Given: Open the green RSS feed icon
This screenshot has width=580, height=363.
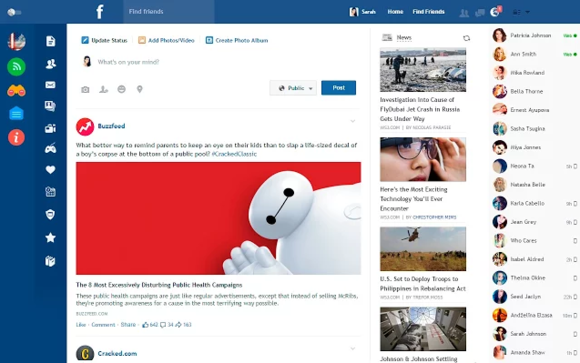Looking at the screenshot, I should (16, 67).
